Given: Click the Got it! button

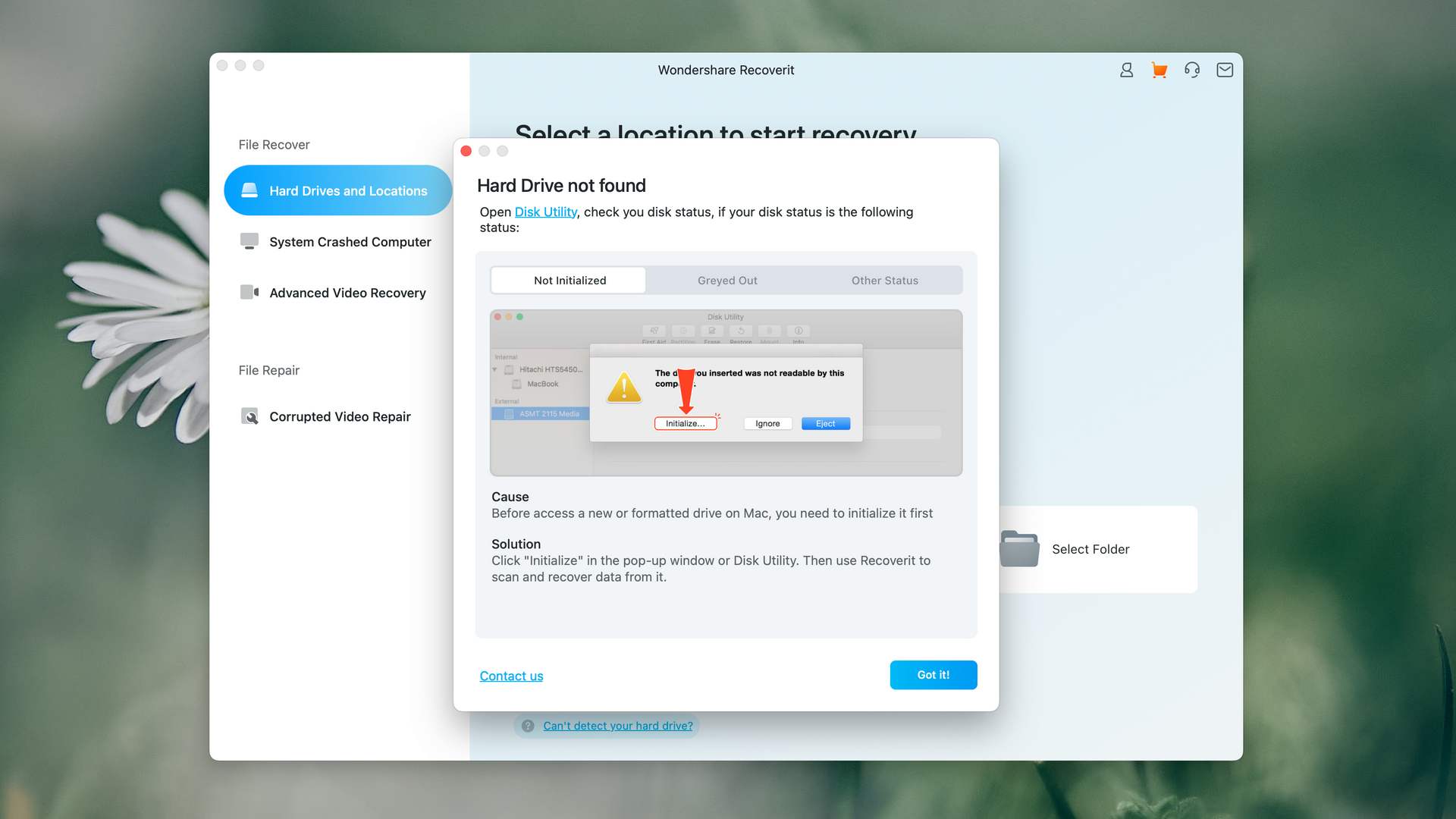Looking at the screenshot, I should click(933, 675).
